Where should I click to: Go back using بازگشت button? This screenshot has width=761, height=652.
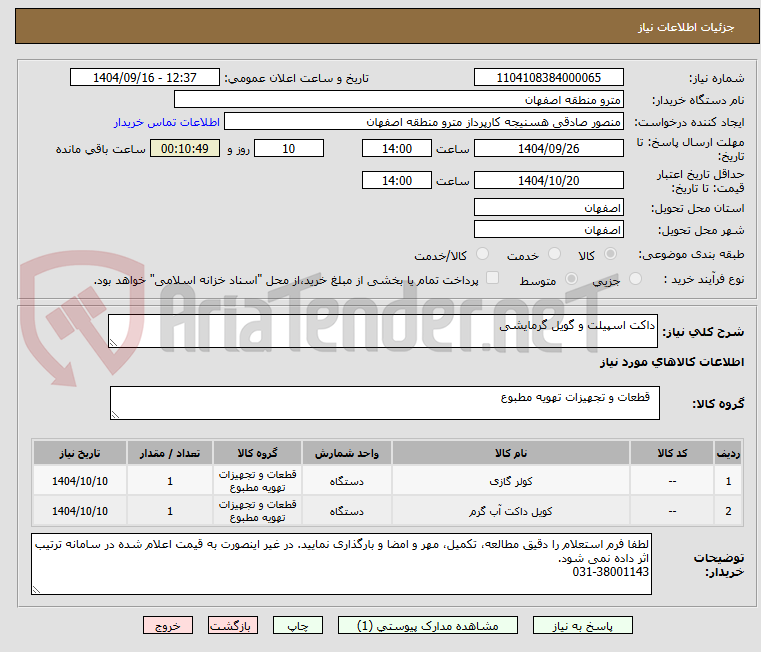pyautogui.click(x=232, y=625)
